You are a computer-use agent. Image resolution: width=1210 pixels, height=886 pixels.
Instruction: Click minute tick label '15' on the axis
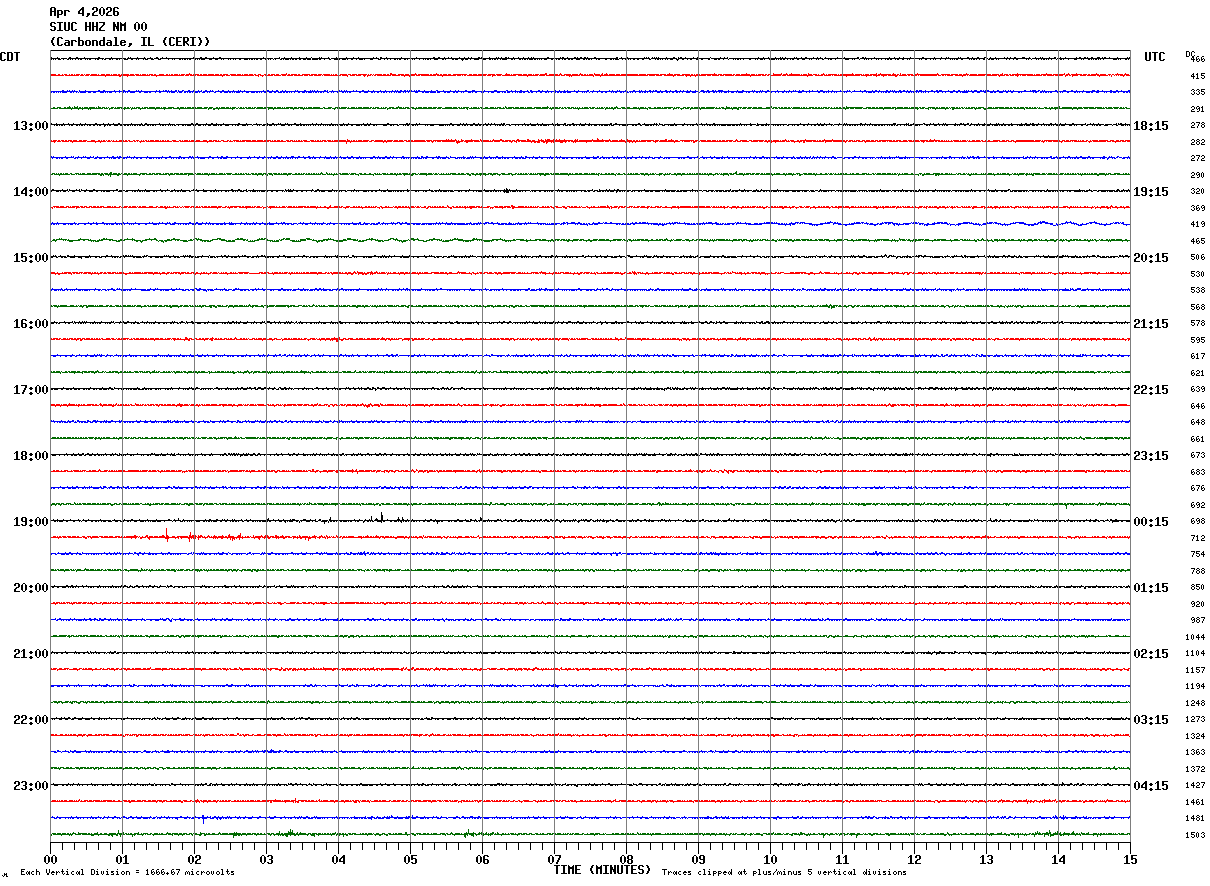(x=1130, y=859)
